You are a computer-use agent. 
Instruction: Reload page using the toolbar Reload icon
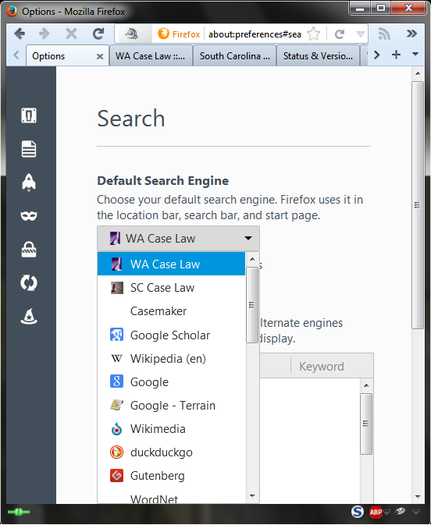98,34
